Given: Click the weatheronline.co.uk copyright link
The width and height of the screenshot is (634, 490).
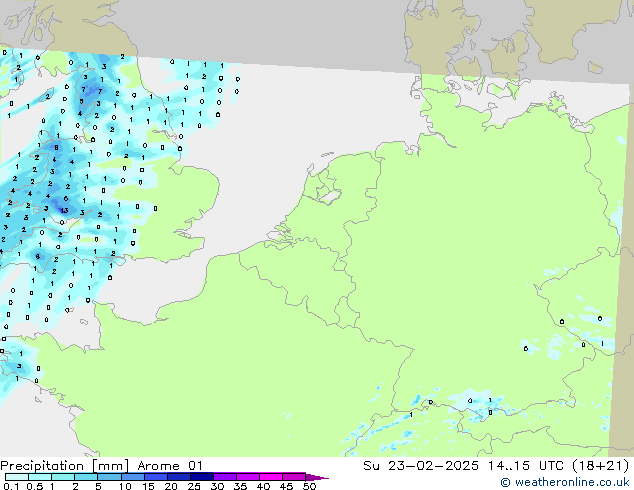Looking at the screenshot, I should pos(564,482).
